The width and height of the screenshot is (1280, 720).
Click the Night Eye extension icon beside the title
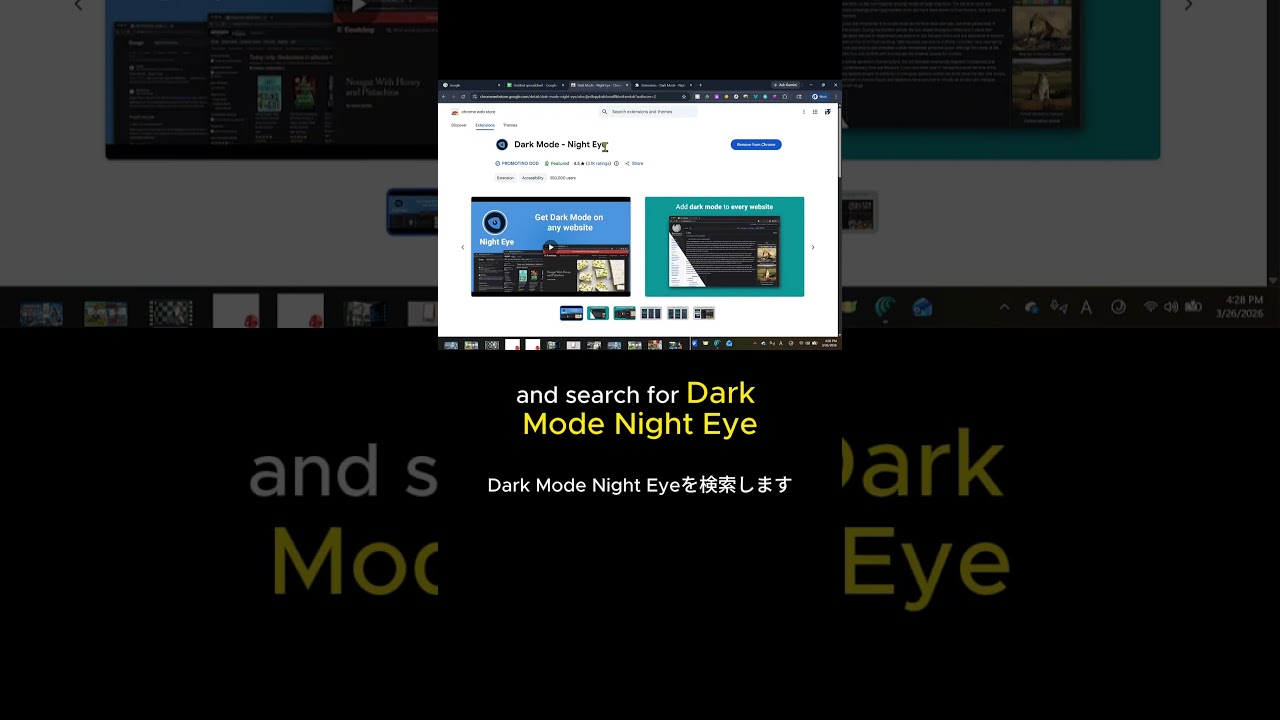[x=502, y=145]
